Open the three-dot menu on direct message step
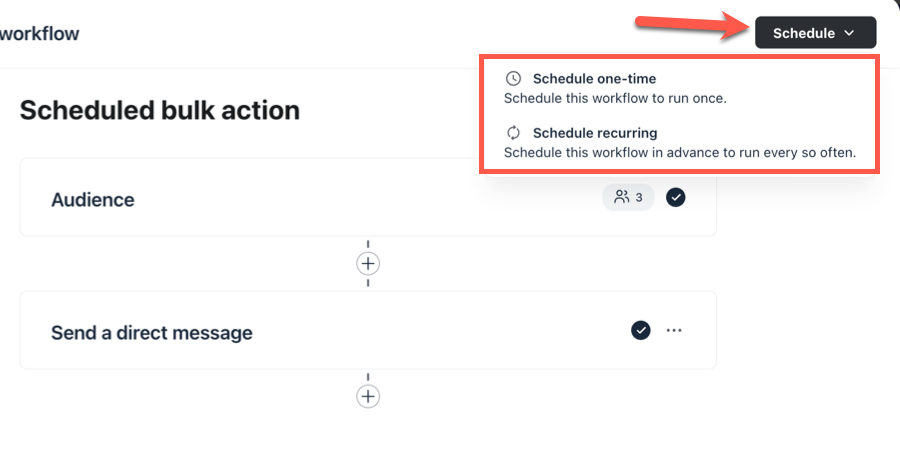 [x=674, y=330]
